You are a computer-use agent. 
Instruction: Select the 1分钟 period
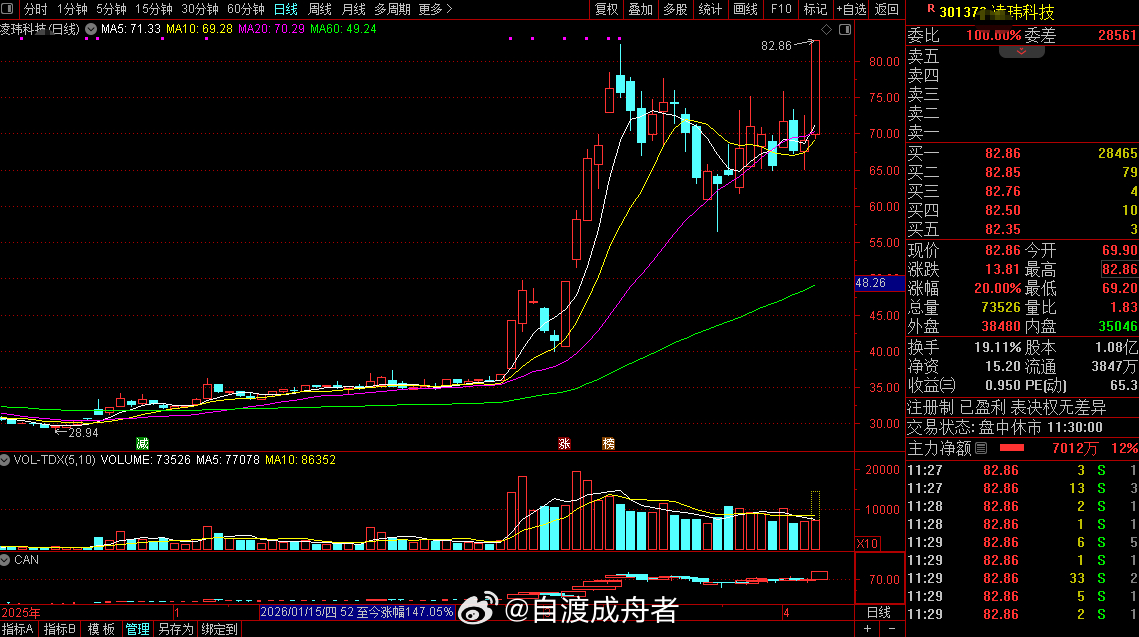(x=72, y=9)
